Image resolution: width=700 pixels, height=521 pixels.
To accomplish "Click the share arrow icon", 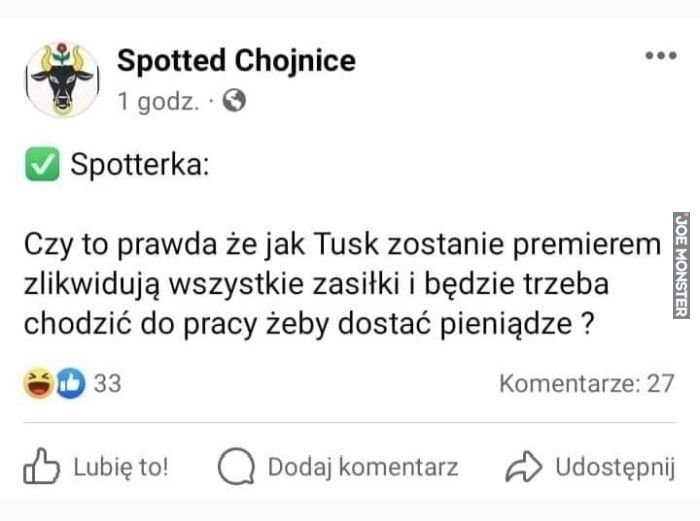I will [523, 467].
